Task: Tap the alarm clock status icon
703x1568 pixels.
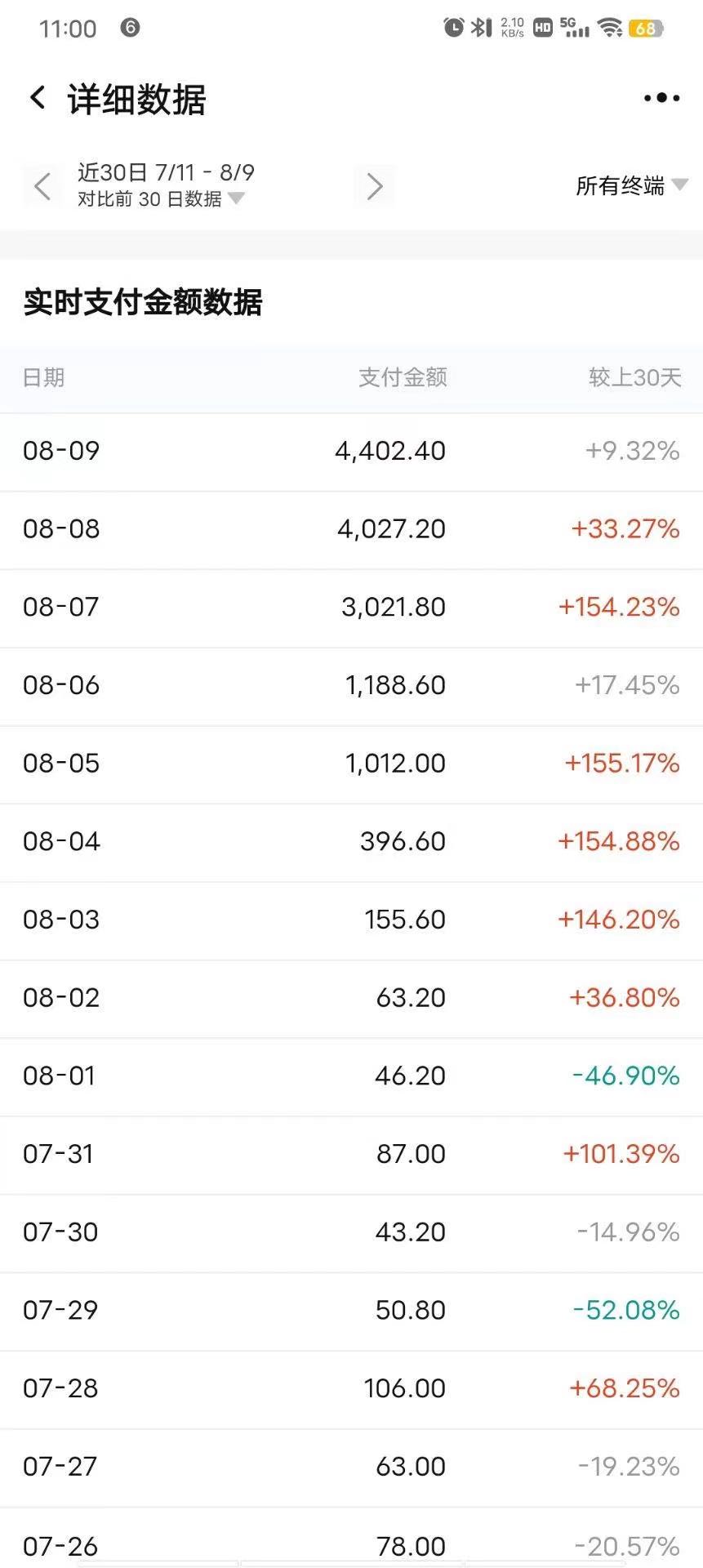Action: pos(453,28)
